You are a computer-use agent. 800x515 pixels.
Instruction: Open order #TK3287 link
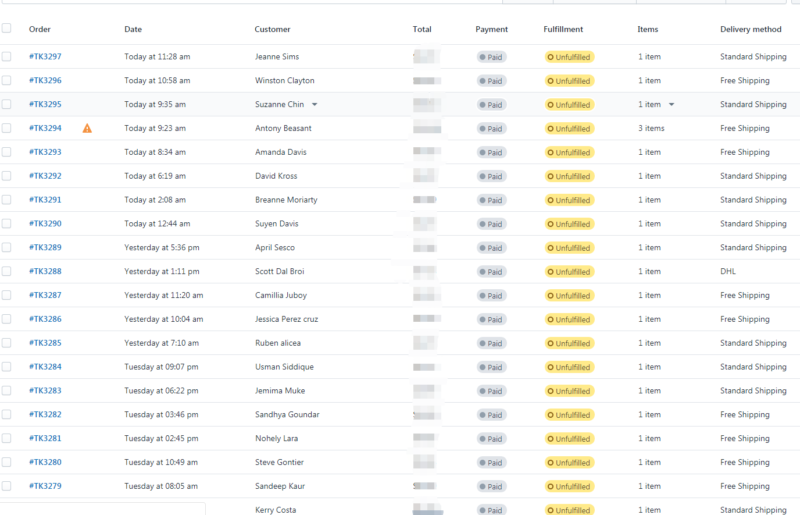pos(45,295)
